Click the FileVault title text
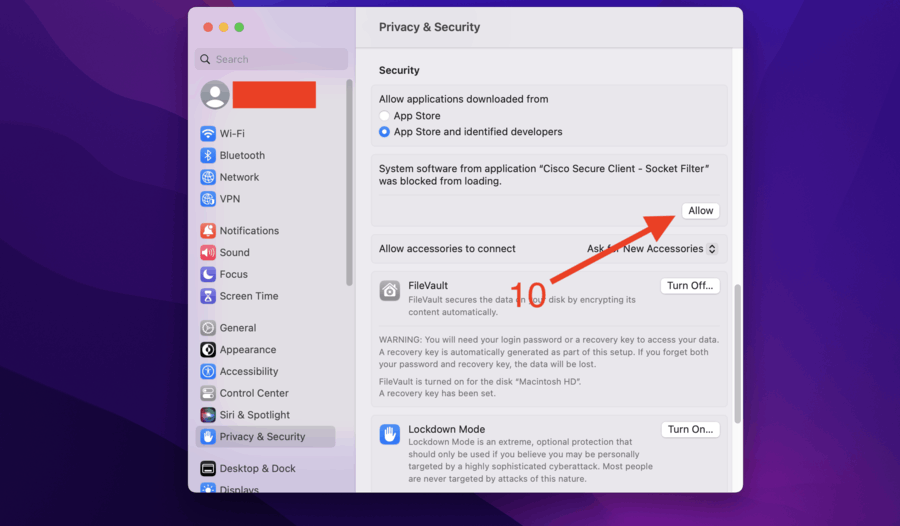The width and height of the screenshot is (900, 526). pos(428,285)
